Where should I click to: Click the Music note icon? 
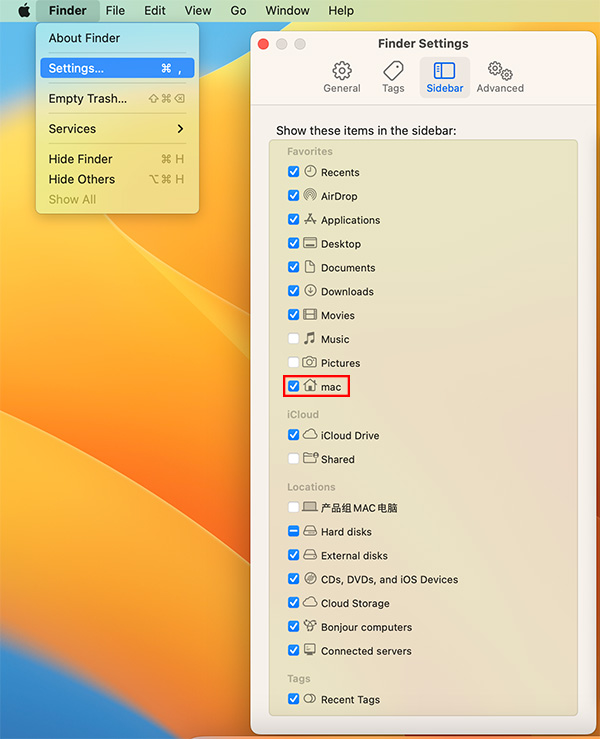click(310, 338)
